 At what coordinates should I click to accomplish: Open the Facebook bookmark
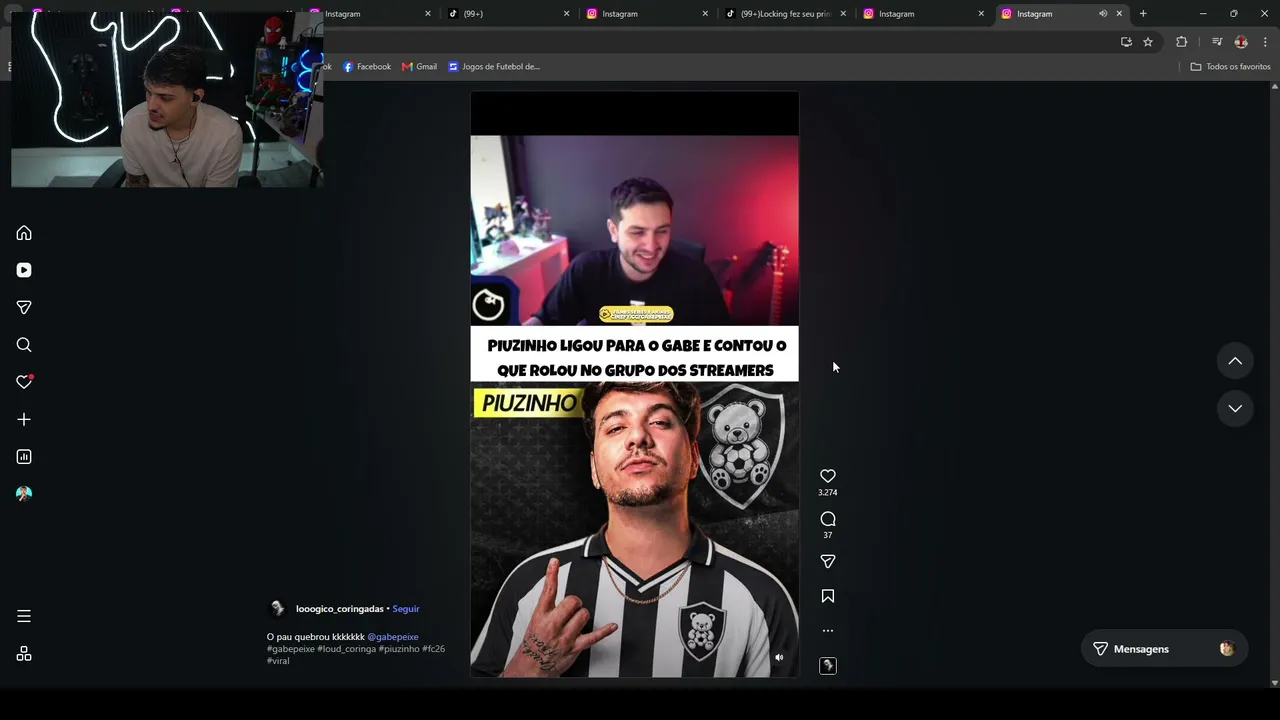(367, 67)
